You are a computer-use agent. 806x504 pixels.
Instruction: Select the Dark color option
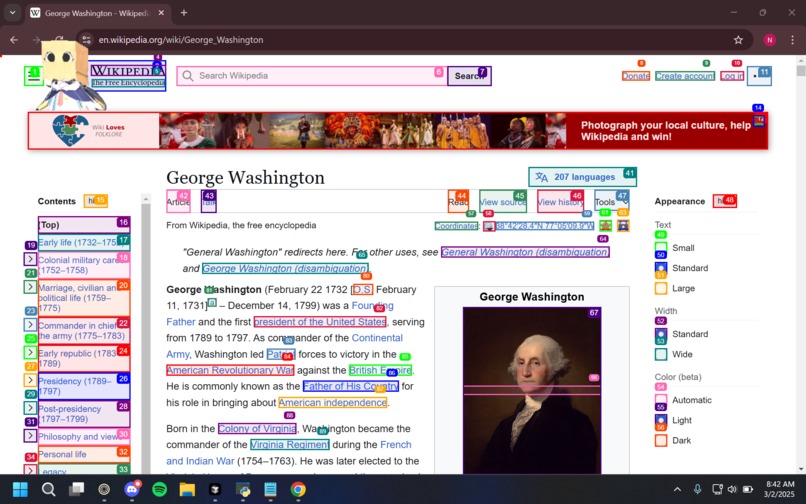pyautogui.click(x=661, y=441)
